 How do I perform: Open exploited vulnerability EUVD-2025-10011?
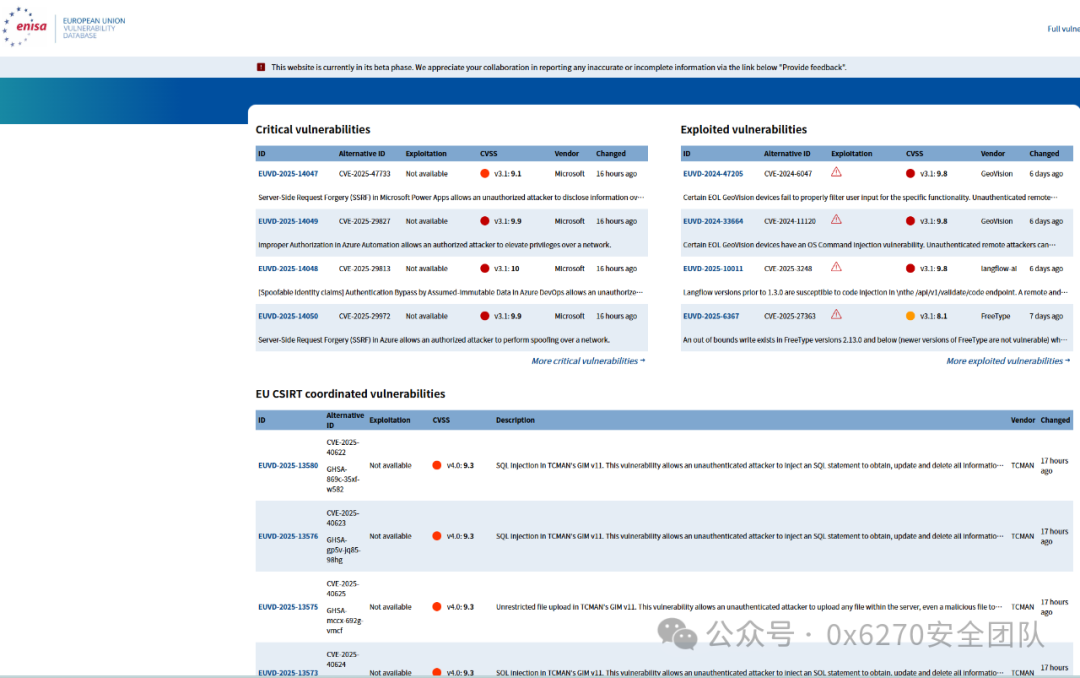point(713,269)
